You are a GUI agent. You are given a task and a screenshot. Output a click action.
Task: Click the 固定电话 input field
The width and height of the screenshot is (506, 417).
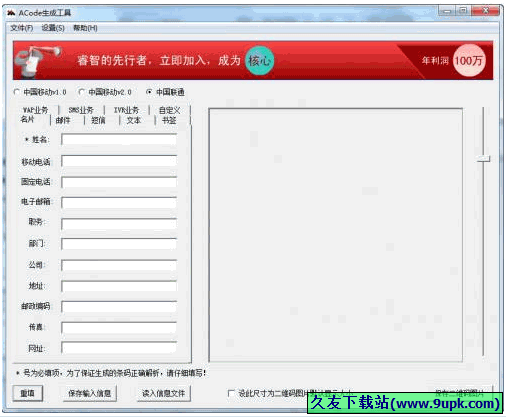pyautogui.click(x=119, y=182)
